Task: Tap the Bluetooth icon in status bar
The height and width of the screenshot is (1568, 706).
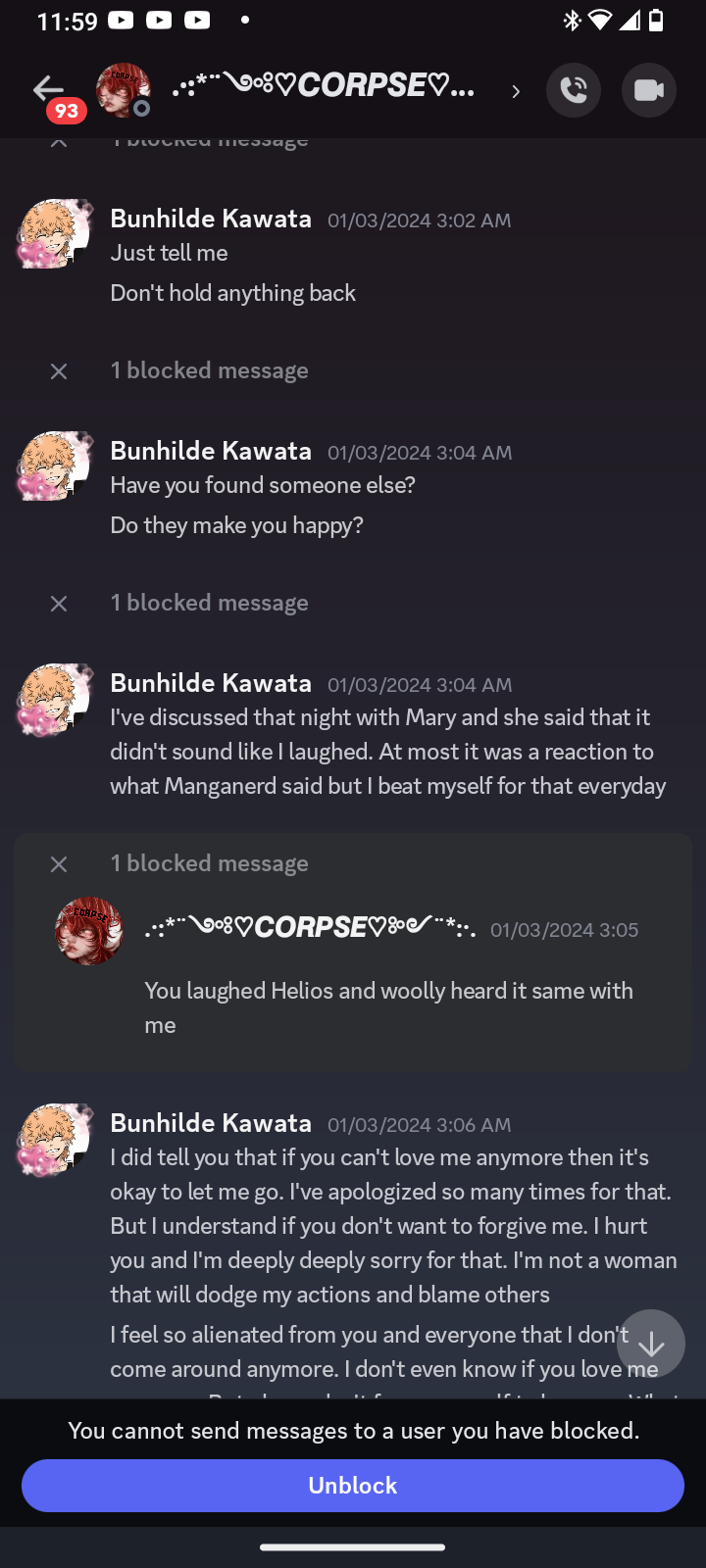Action: click(572, 21)
